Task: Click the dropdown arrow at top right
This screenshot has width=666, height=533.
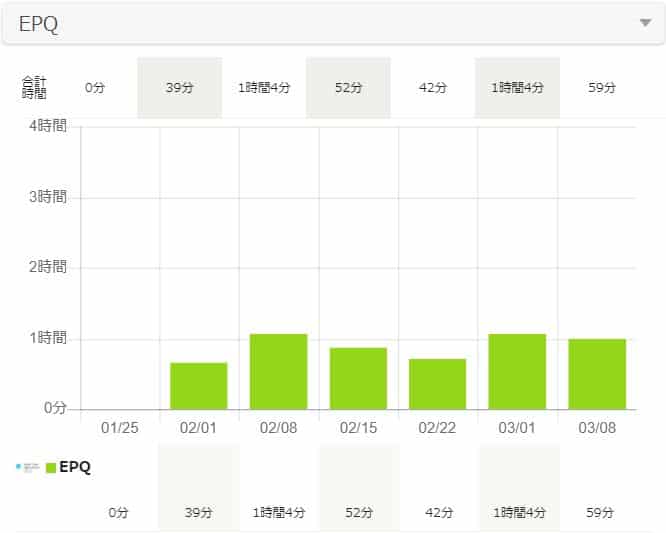Action: click(645, 24)
